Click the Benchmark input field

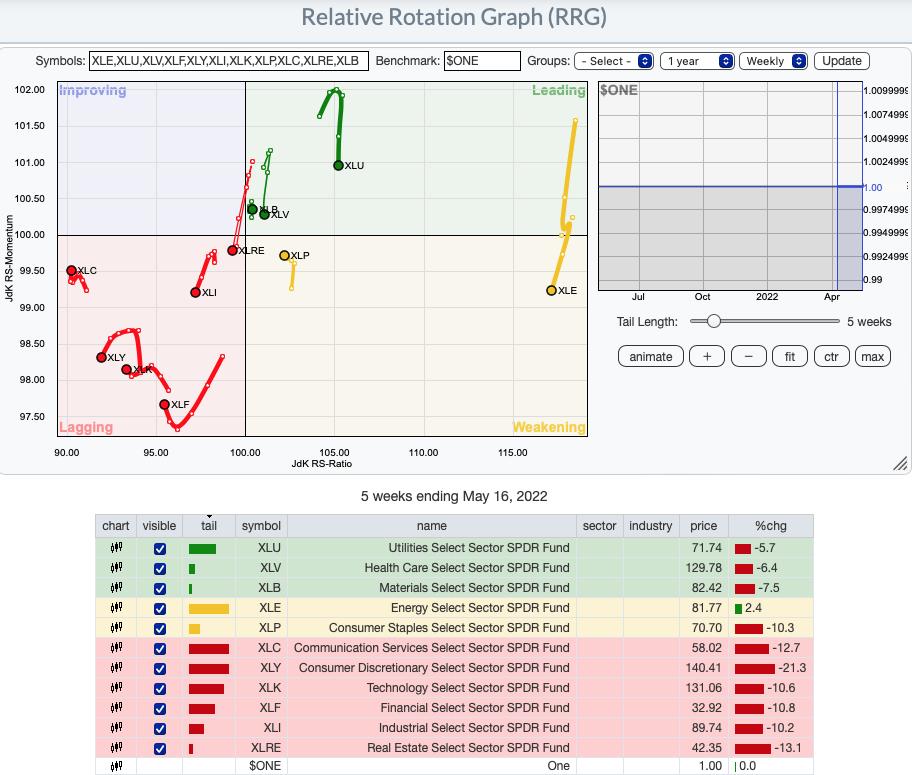482,61
